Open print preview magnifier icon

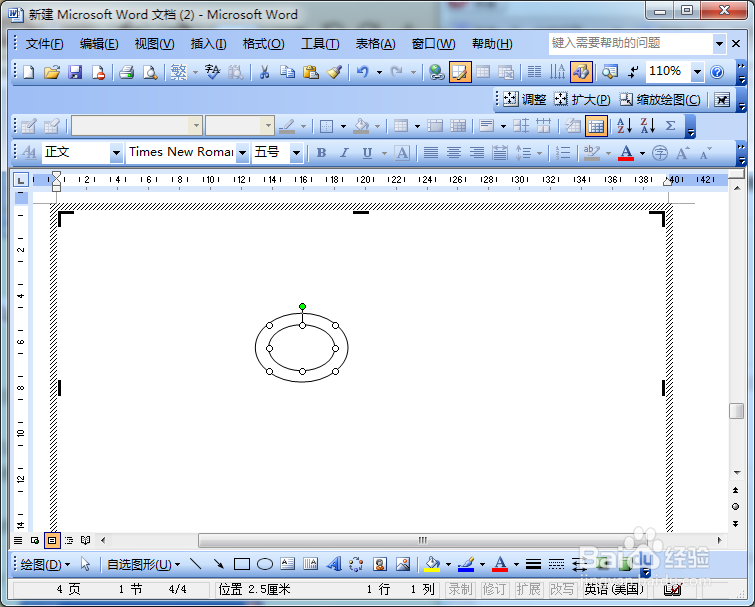(150, 72)
